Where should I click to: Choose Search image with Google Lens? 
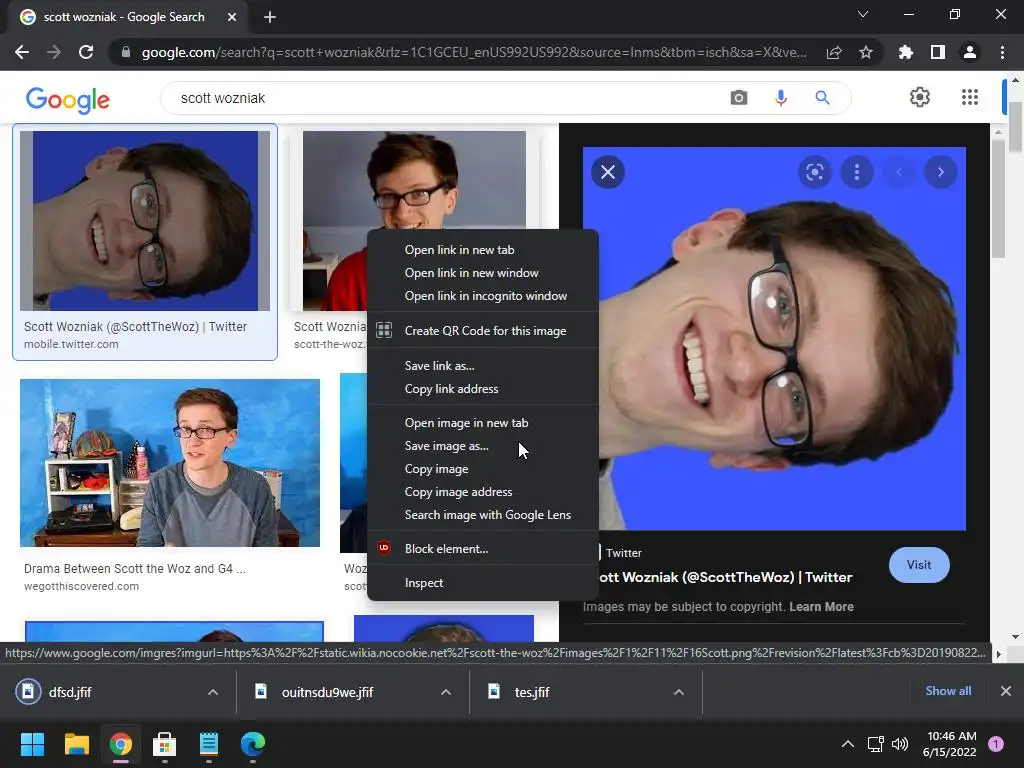483,515
